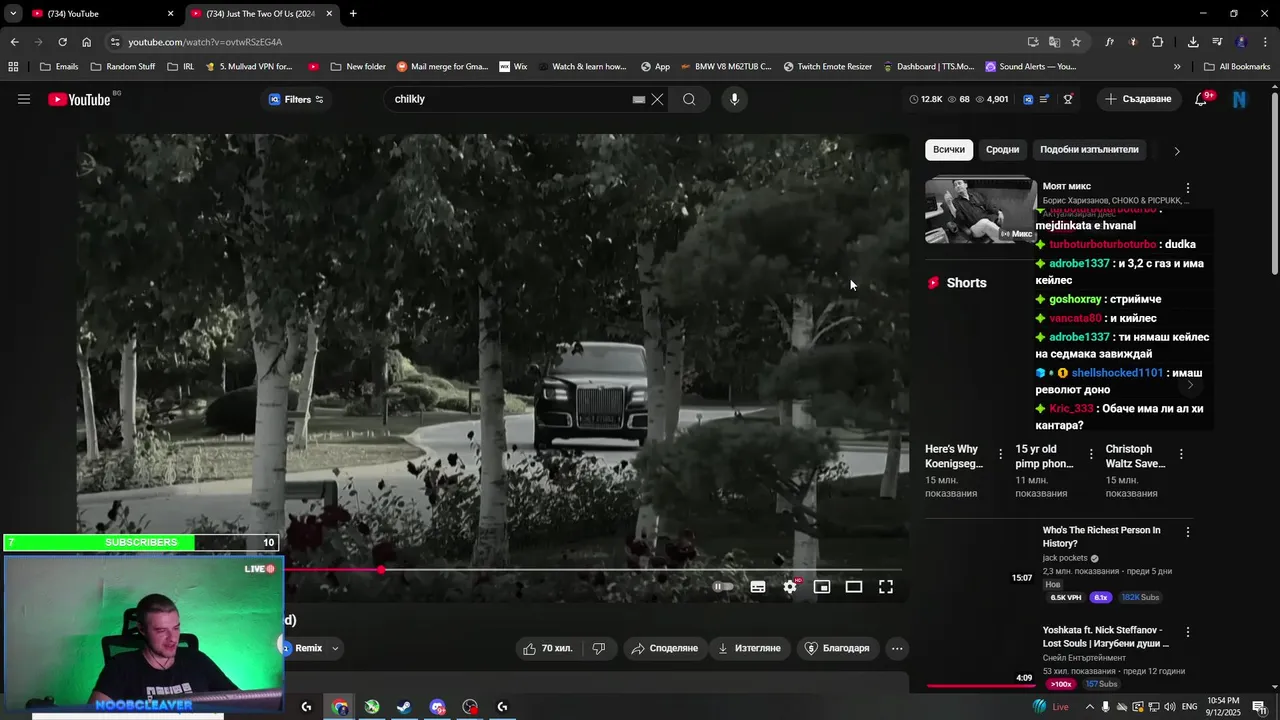Open the browser downloads icon
Screen dimensions: 1280x720
(x=1193, y=42)
